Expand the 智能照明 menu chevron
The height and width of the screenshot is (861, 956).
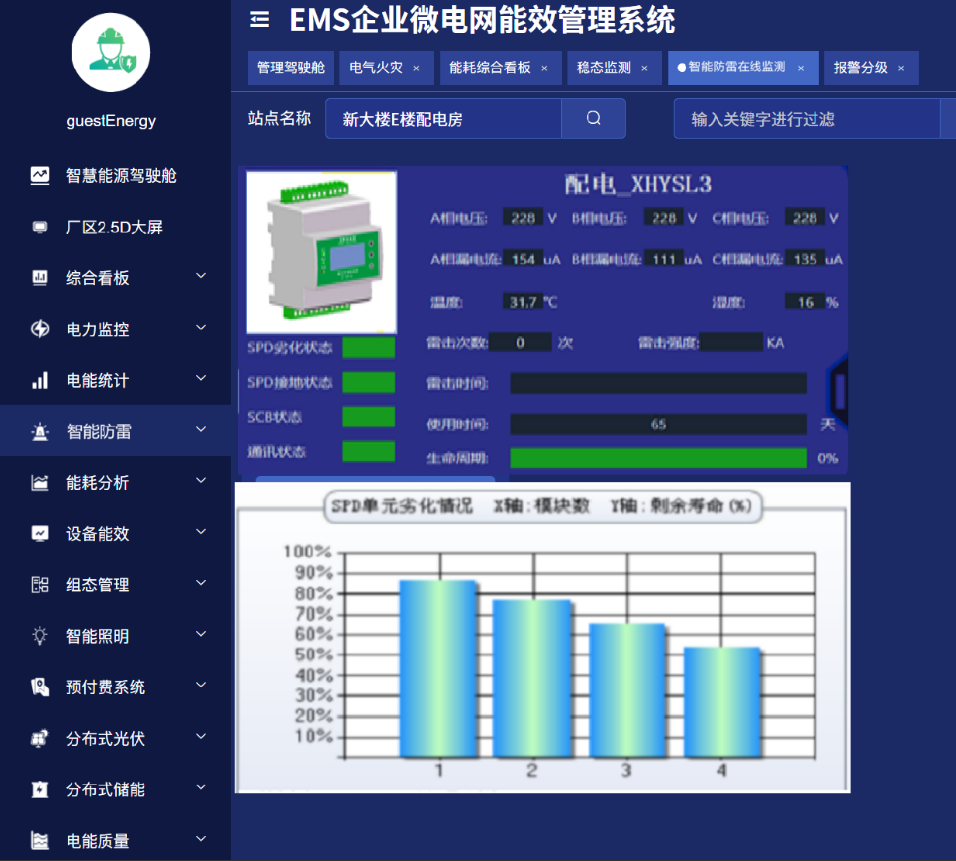pos(201,634)
